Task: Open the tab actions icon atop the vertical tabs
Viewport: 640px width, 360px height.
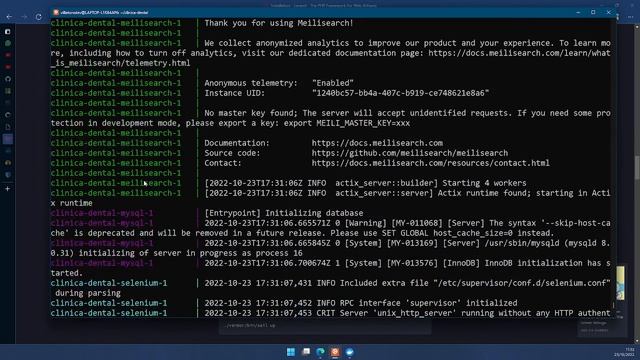Action: [8, 31]
